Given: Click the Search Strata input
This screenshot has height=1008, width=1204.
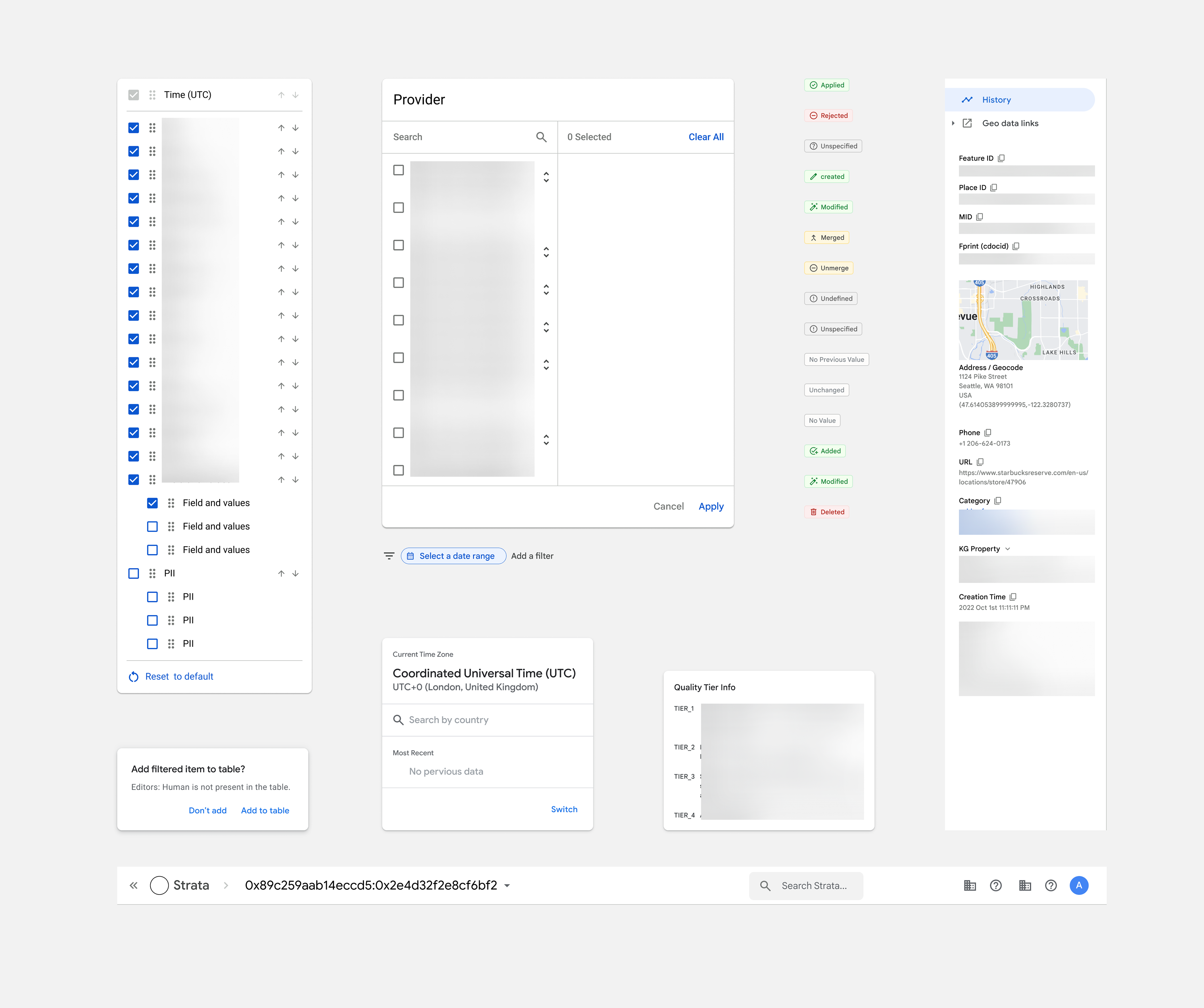Looking at the screenshot, I should (x=805, y=886).
